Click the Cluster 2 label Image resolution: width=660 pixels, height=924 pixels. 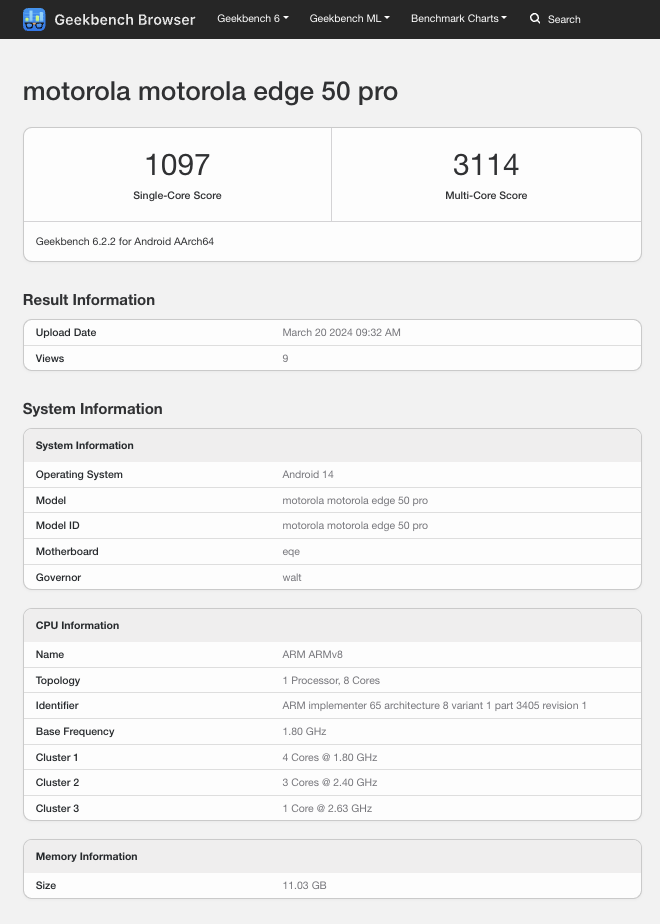(x=57, y=783)
